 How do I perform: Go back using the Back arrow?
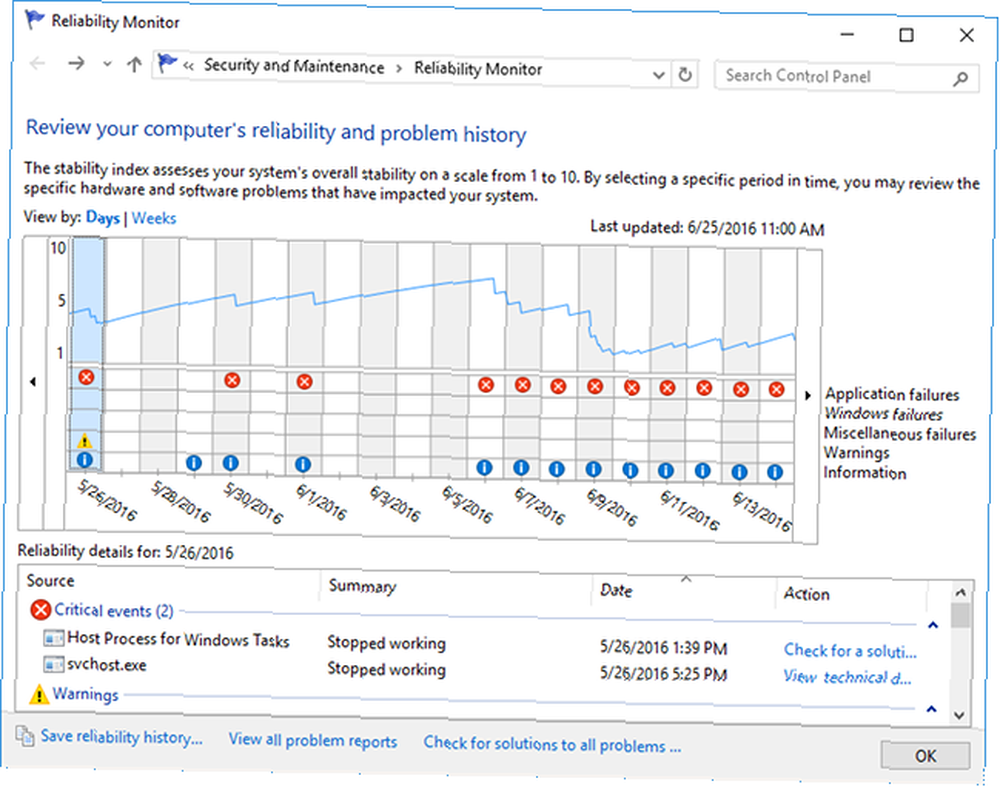38,63
